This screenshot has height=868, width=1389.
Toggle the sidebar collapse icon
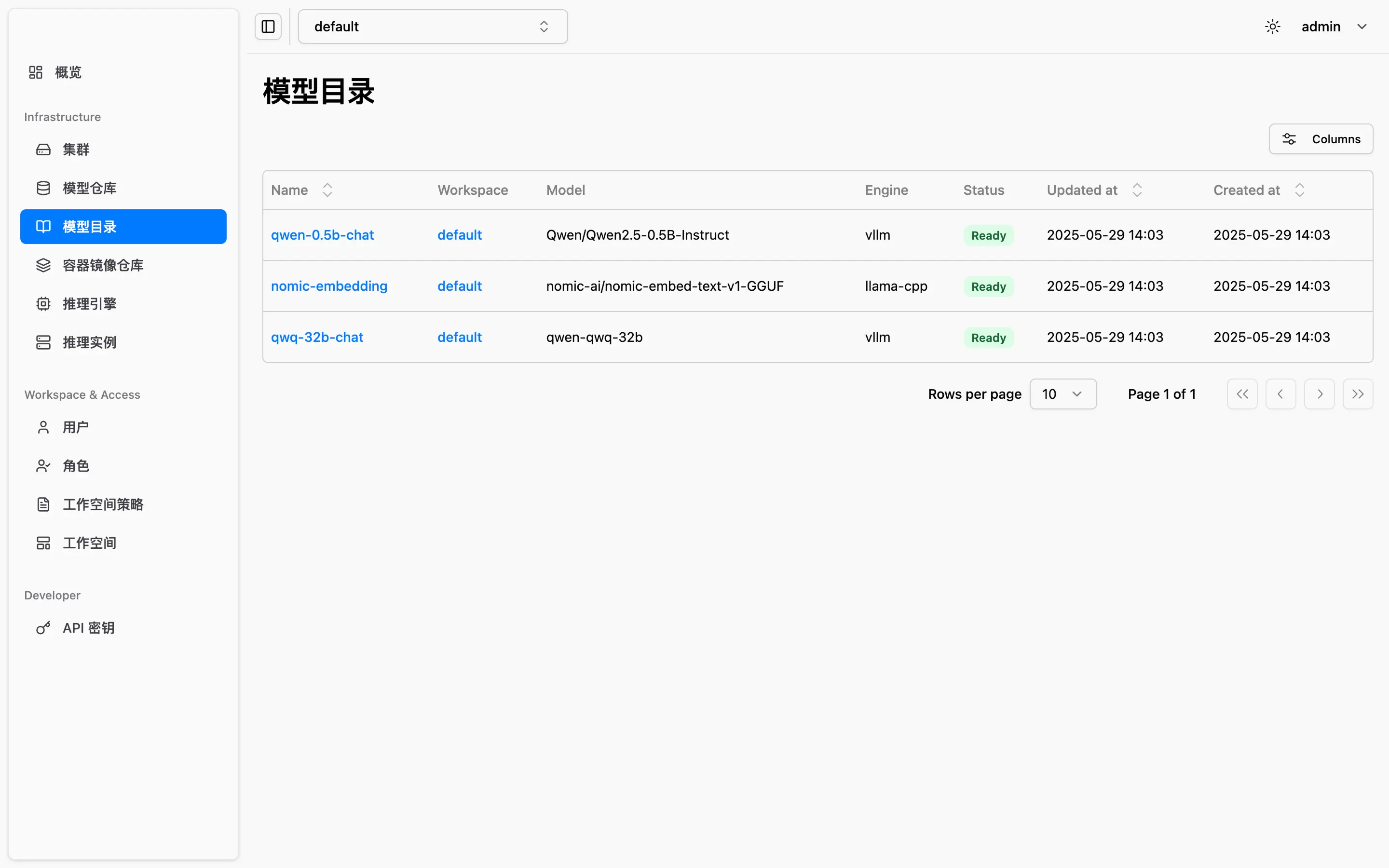268,27
